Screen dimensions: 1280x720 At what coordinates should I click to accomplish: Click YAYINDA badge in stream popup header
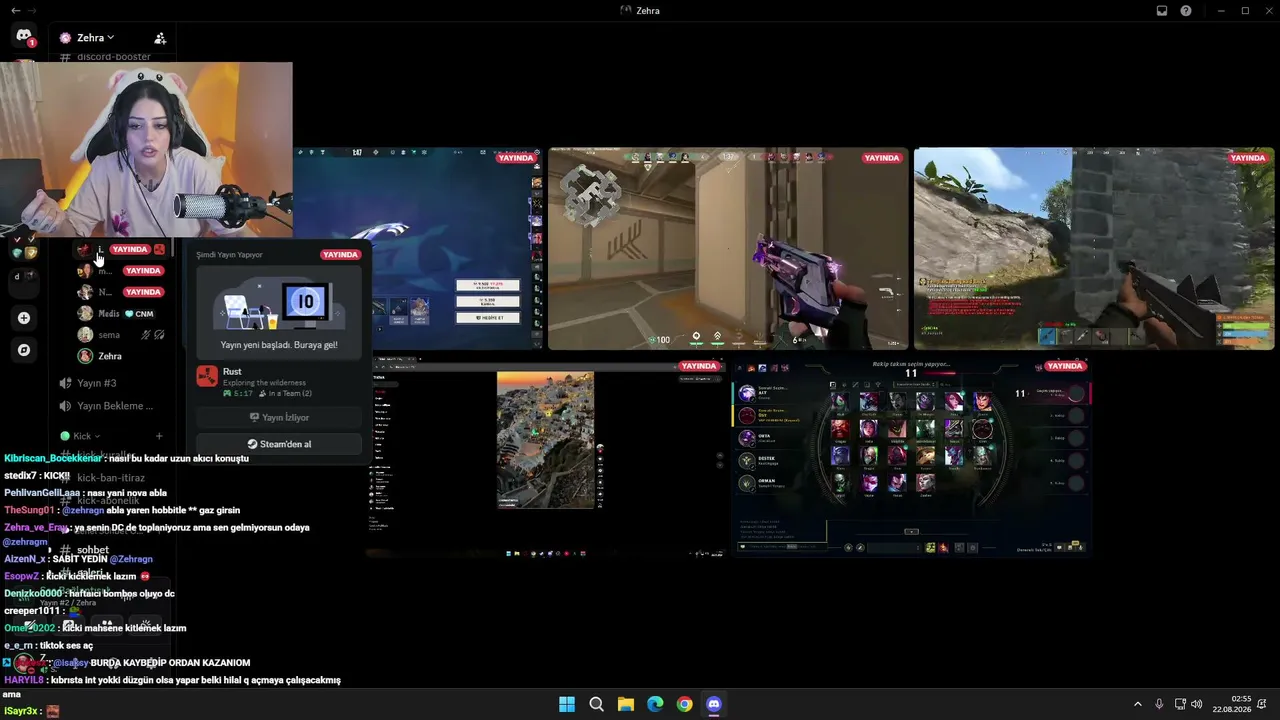[x=340, y=255]
